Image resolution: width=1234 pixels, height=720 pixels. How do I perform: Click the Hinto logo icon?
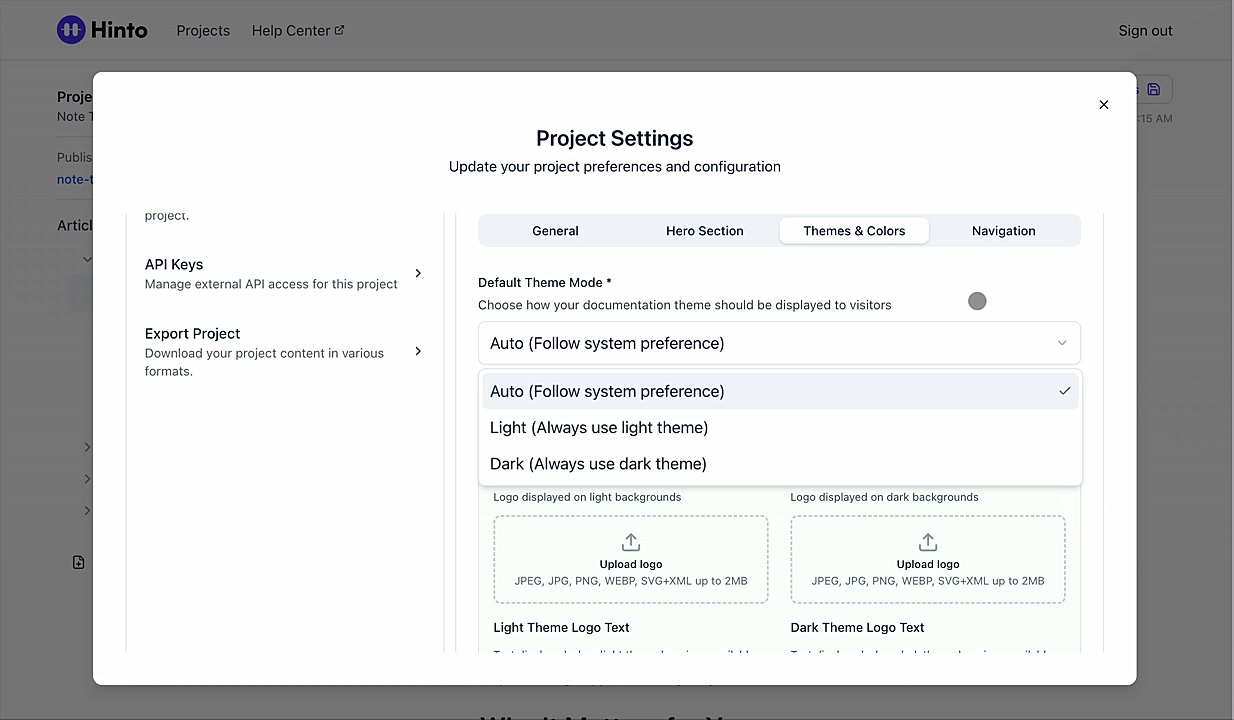(71, 30)
